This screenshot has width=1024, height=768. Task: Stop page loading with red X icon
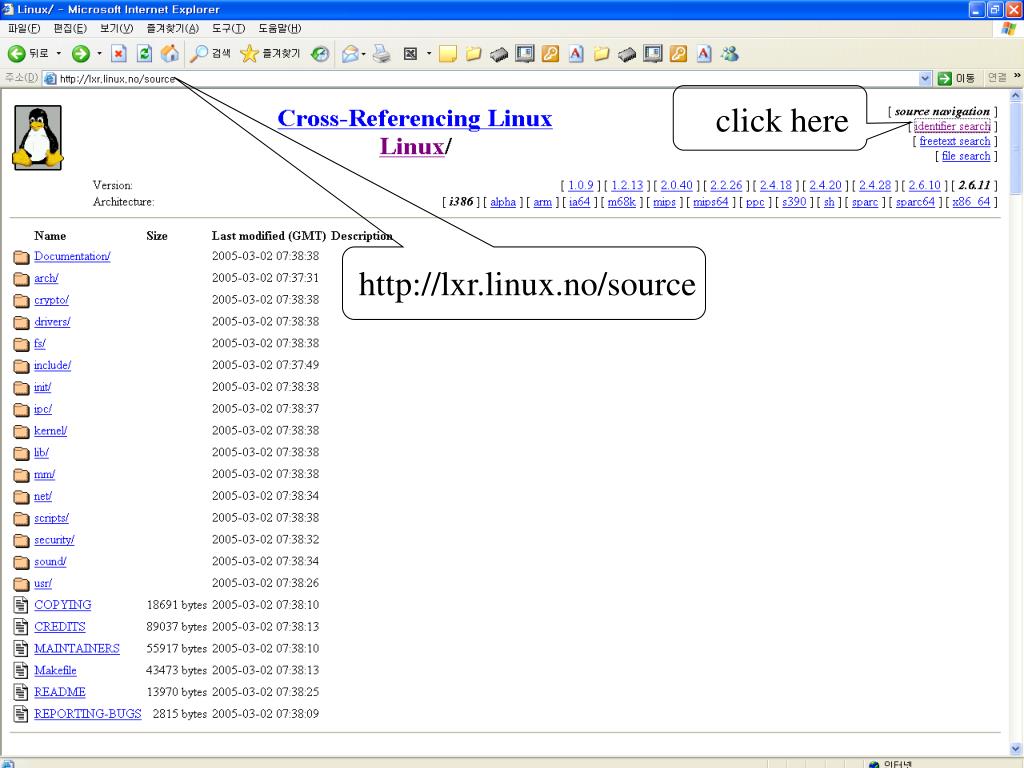click(118, 54)
